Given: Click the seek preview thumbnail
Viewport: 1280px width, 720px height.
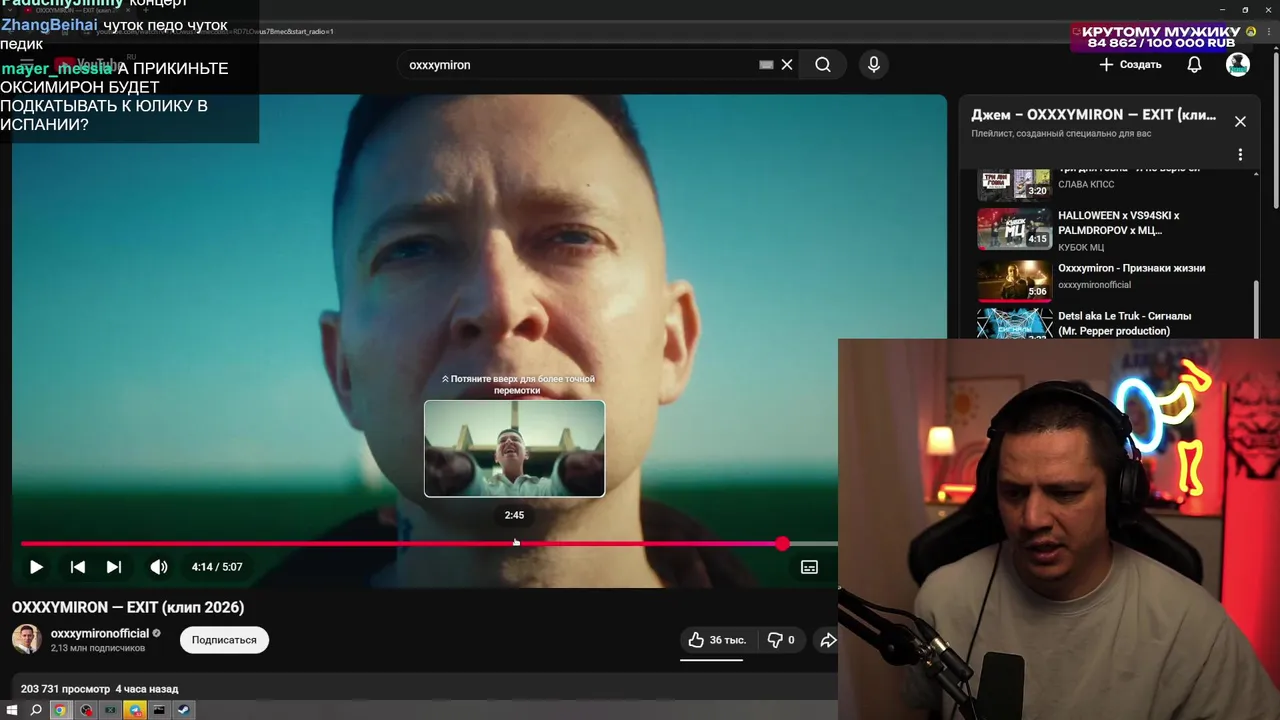Looking at the screenshot, I should 514,448.
